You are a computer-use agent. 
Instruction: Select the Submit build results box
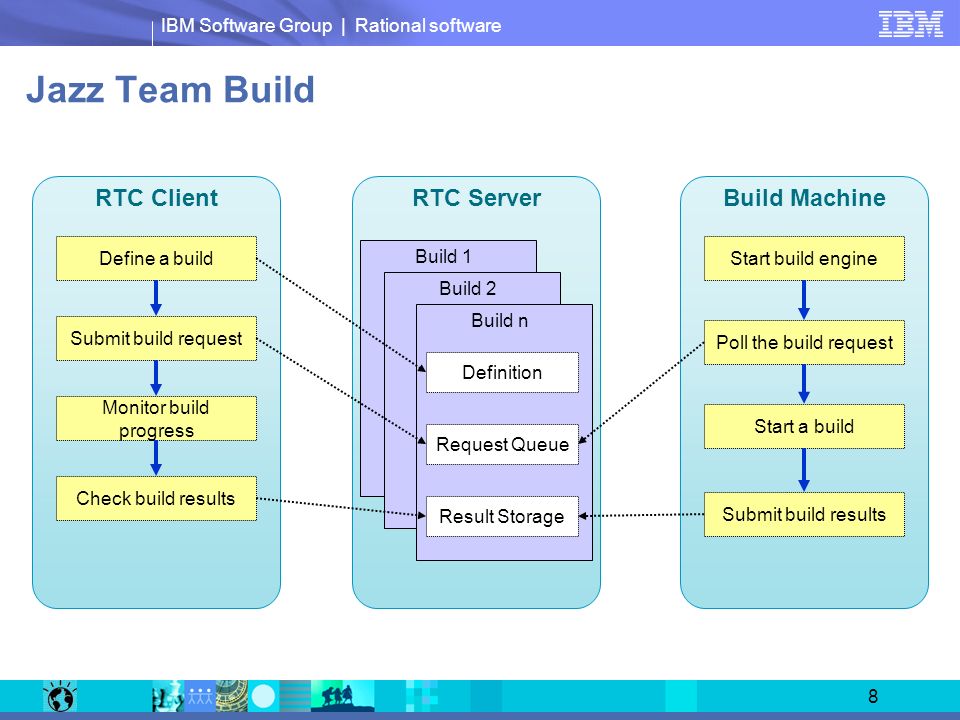(x=804, y=514)
